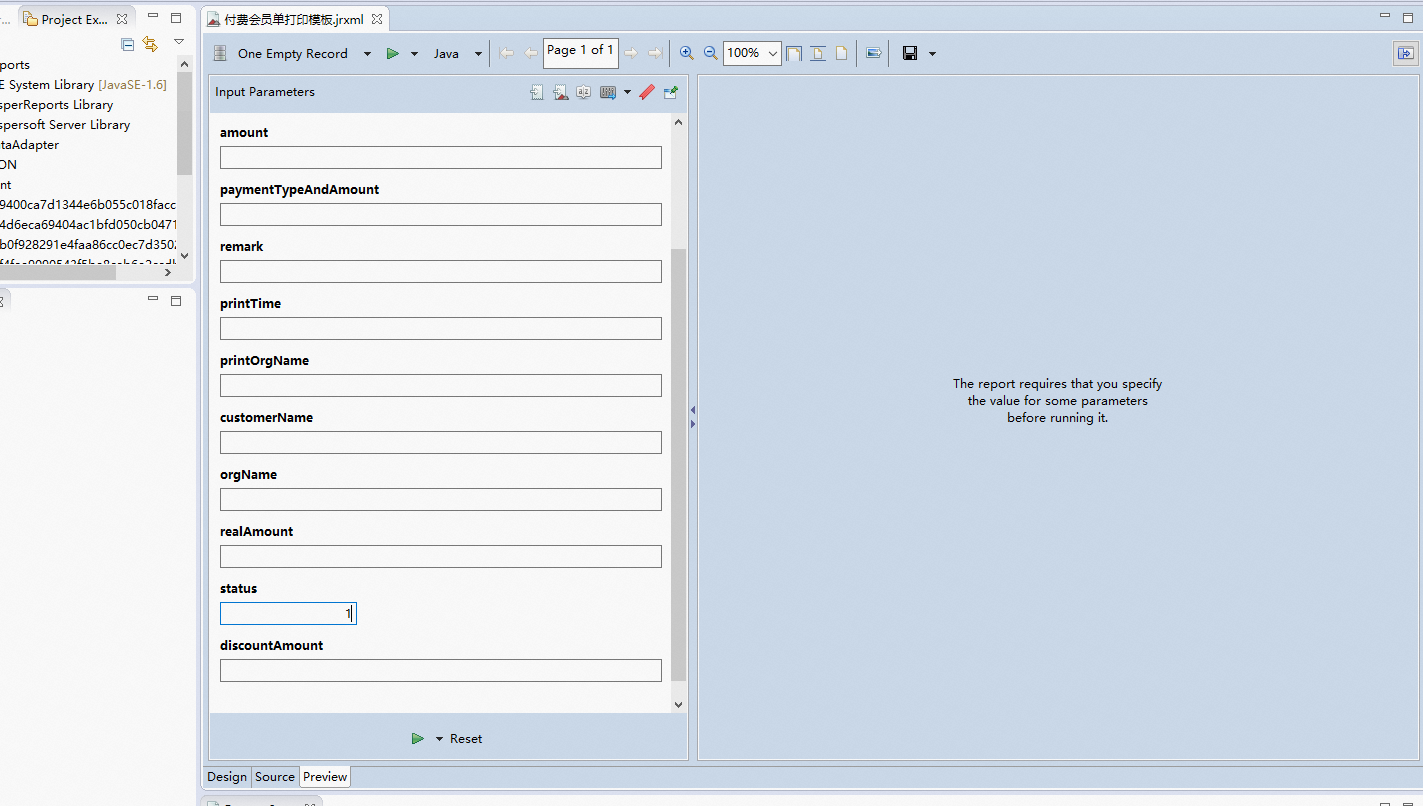The image size is (1423, 806).
Task: Click the discountAmount input field
Action: click(441, 670)
